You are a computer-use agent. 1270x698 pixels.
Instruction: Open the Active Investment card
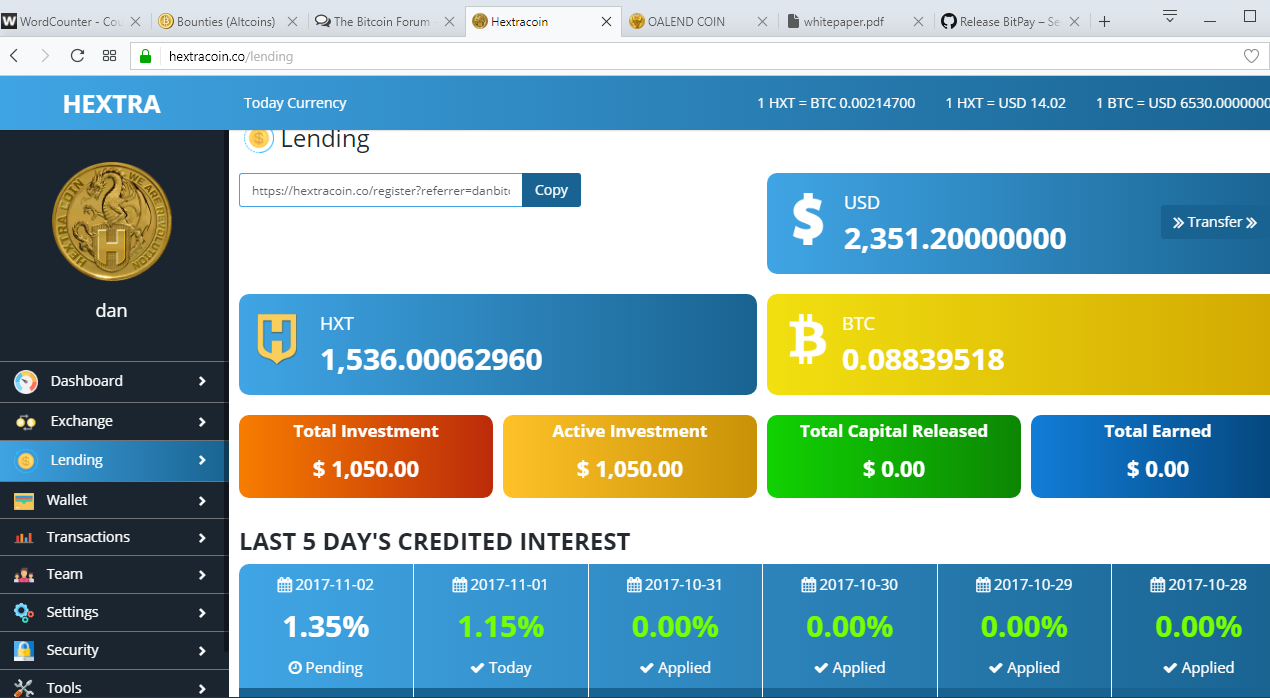pos(630,456)
